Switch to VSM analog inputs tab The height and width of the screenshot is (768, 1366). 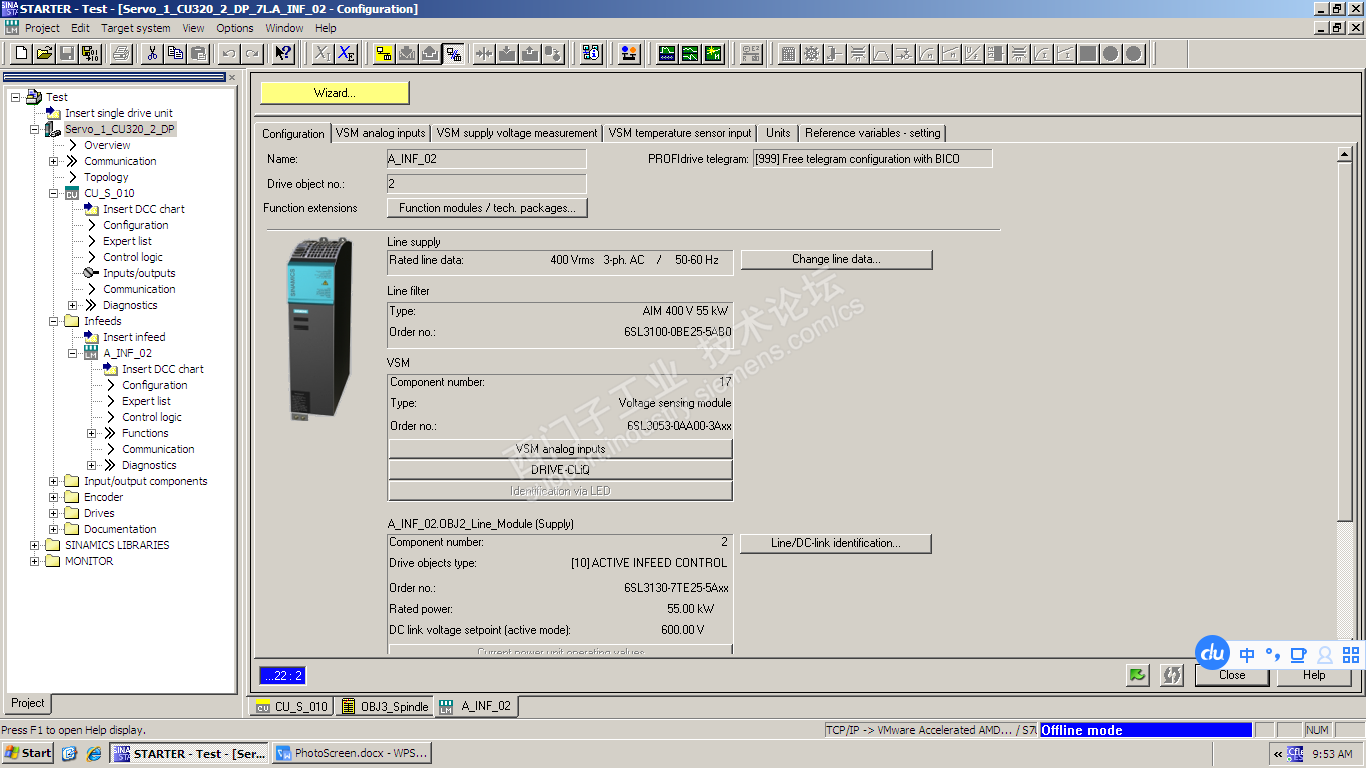tap(380, 133)
